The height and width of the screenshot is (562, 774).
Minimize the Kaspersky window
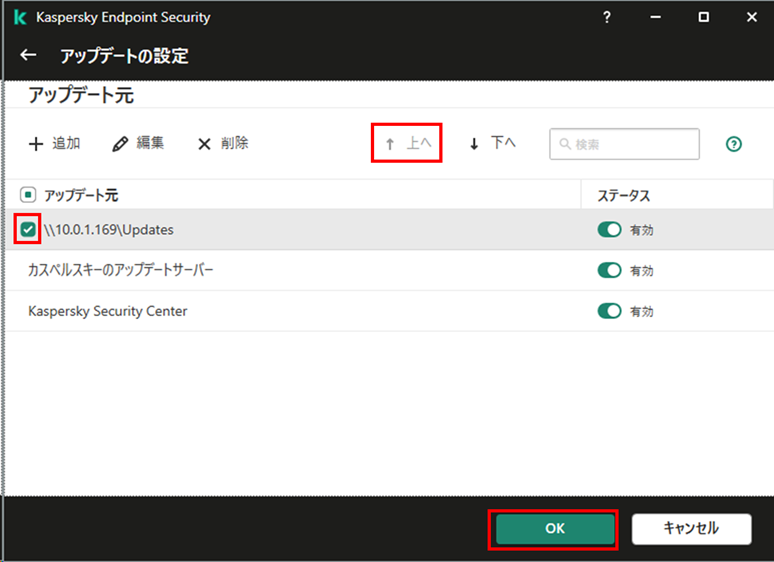[655, 17]
